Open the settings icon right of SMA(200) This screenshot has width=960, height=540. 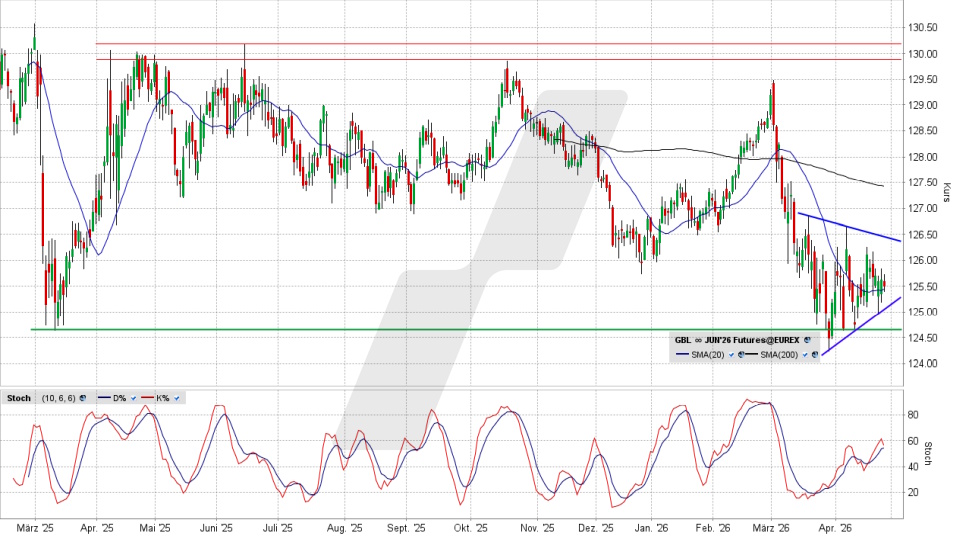816,354
